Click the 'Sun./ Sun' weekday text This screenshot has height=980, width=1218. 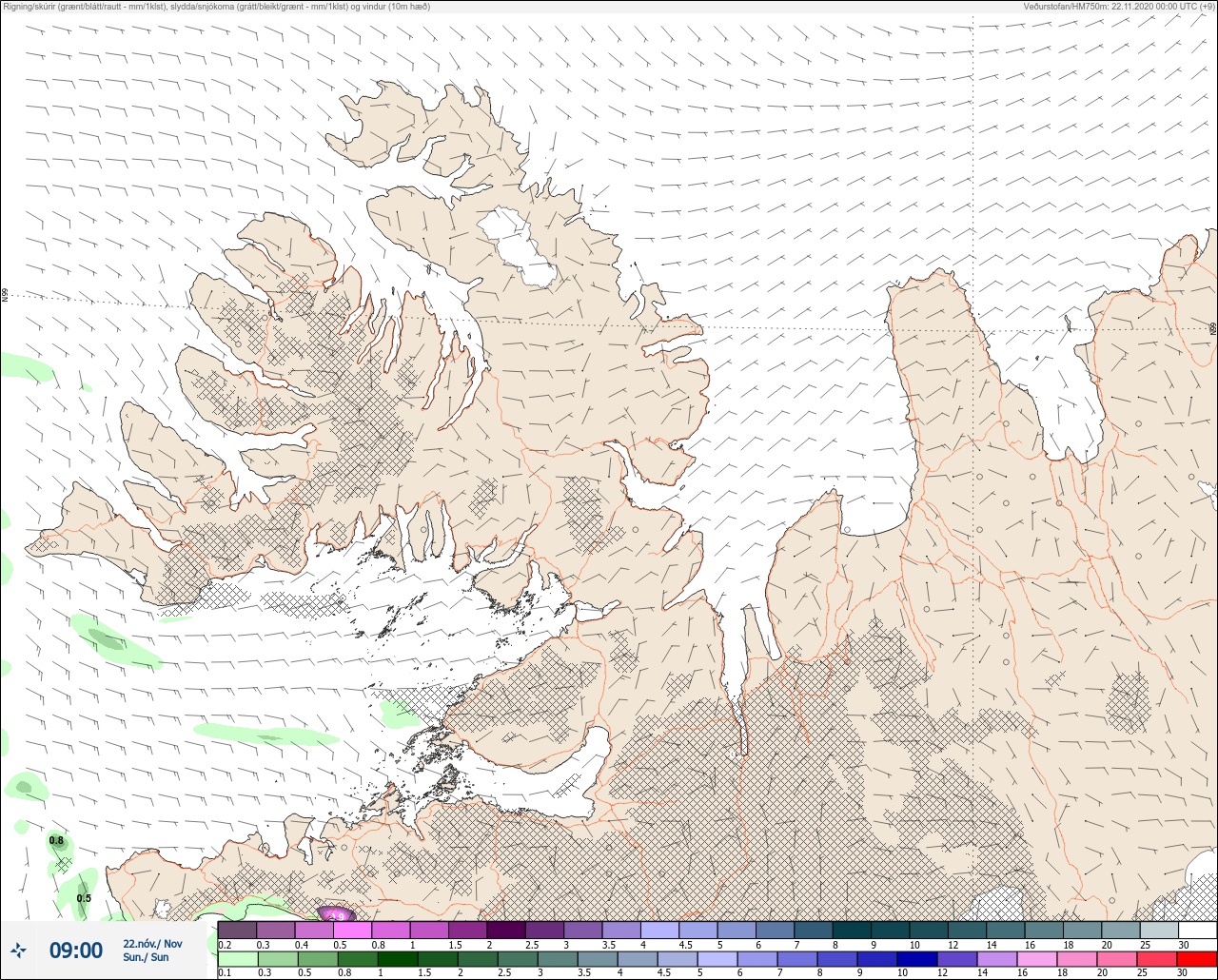146,957
